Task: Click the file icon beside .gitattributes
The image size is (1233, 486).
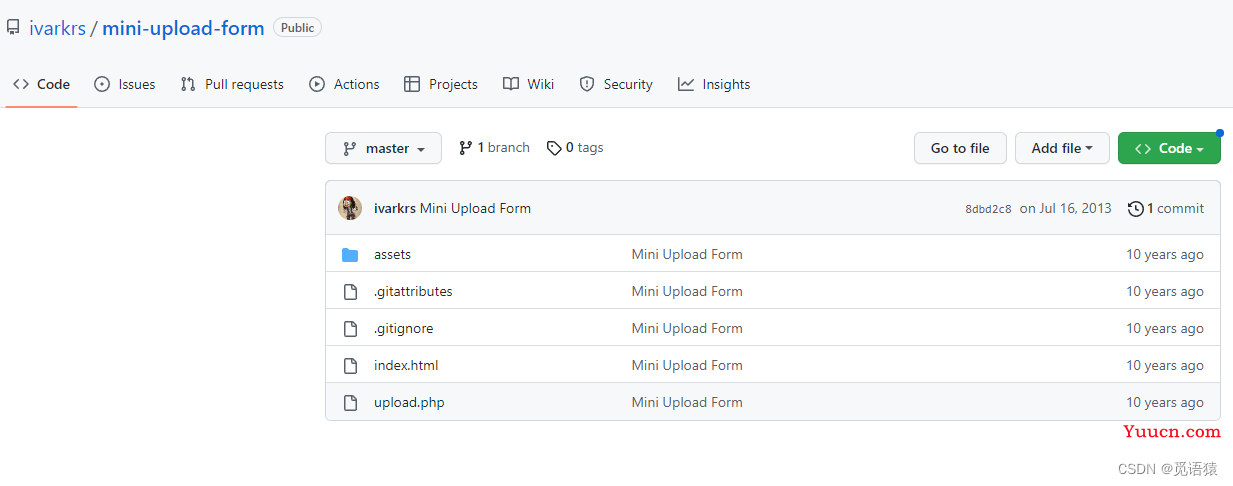Action: point(350,292)
